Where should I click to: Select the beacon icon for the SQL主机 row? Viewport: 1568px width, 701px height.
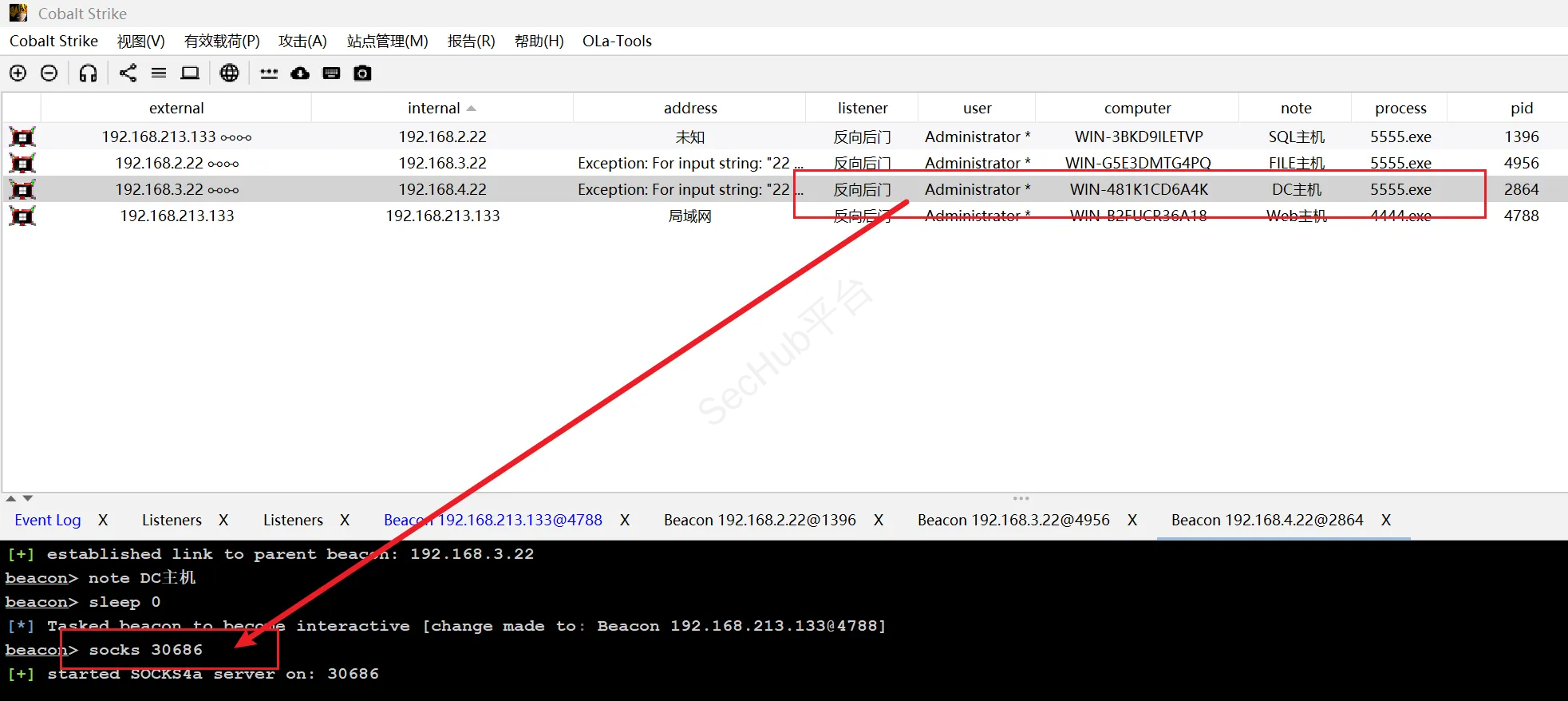(22, 137)
